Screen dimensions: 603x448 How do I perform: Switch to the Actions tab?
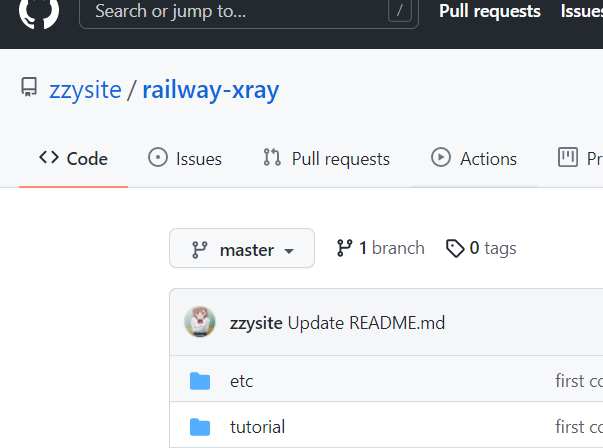[474, 158]
